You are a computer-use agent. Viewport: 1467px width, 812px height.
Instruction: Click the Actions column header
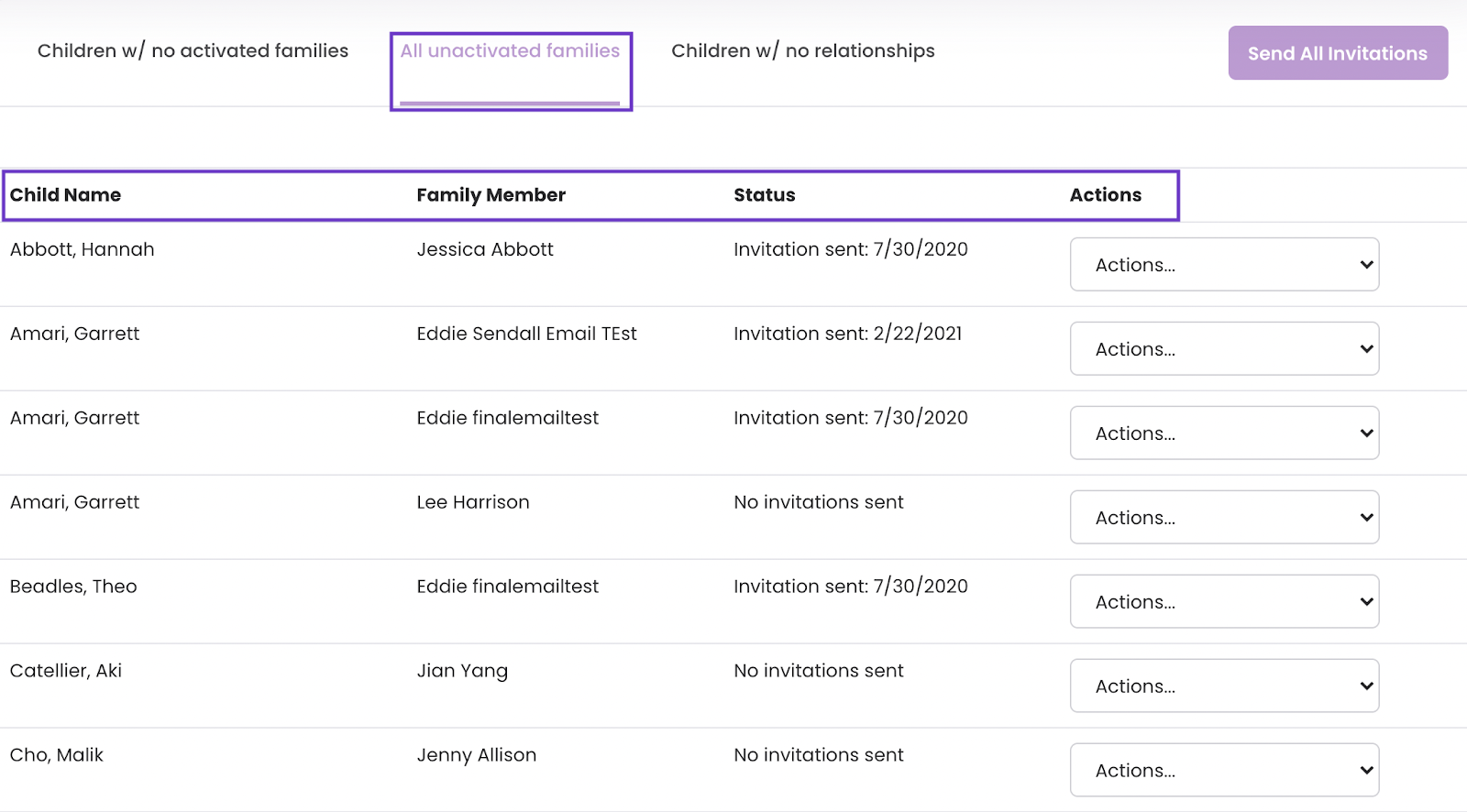(1106, 195)
